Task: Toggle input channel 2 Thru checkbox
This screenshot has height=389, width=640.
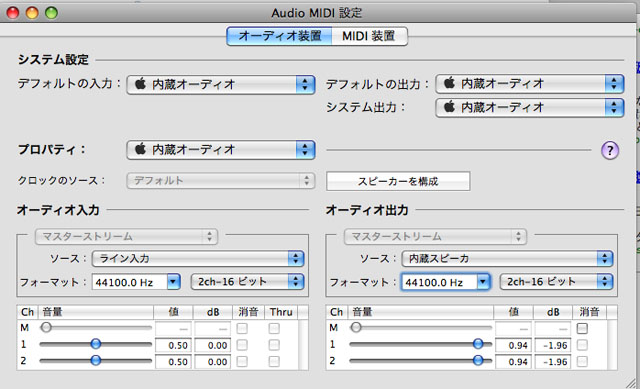Action: point(274,361)
